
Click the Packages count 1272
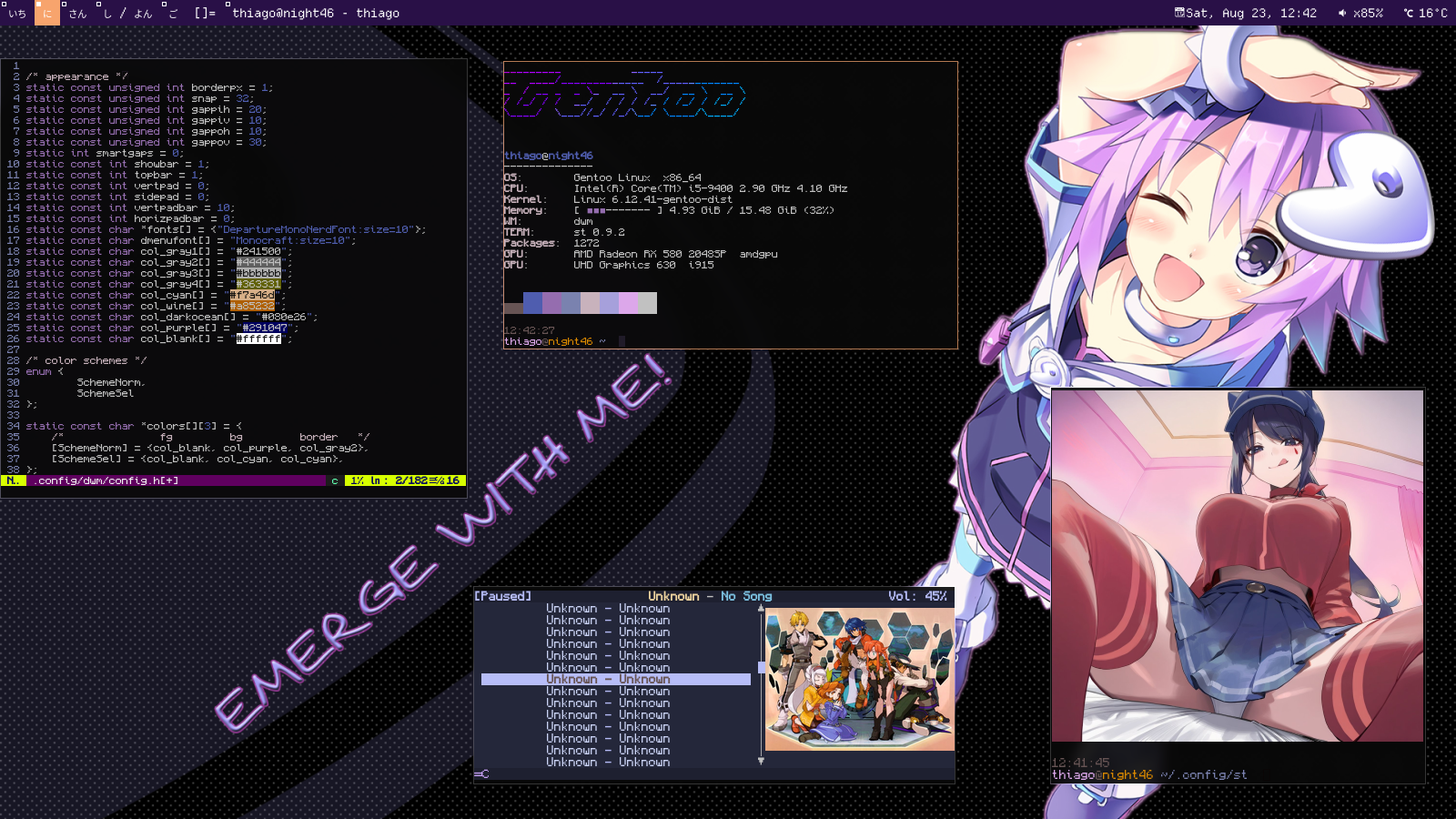586,243
